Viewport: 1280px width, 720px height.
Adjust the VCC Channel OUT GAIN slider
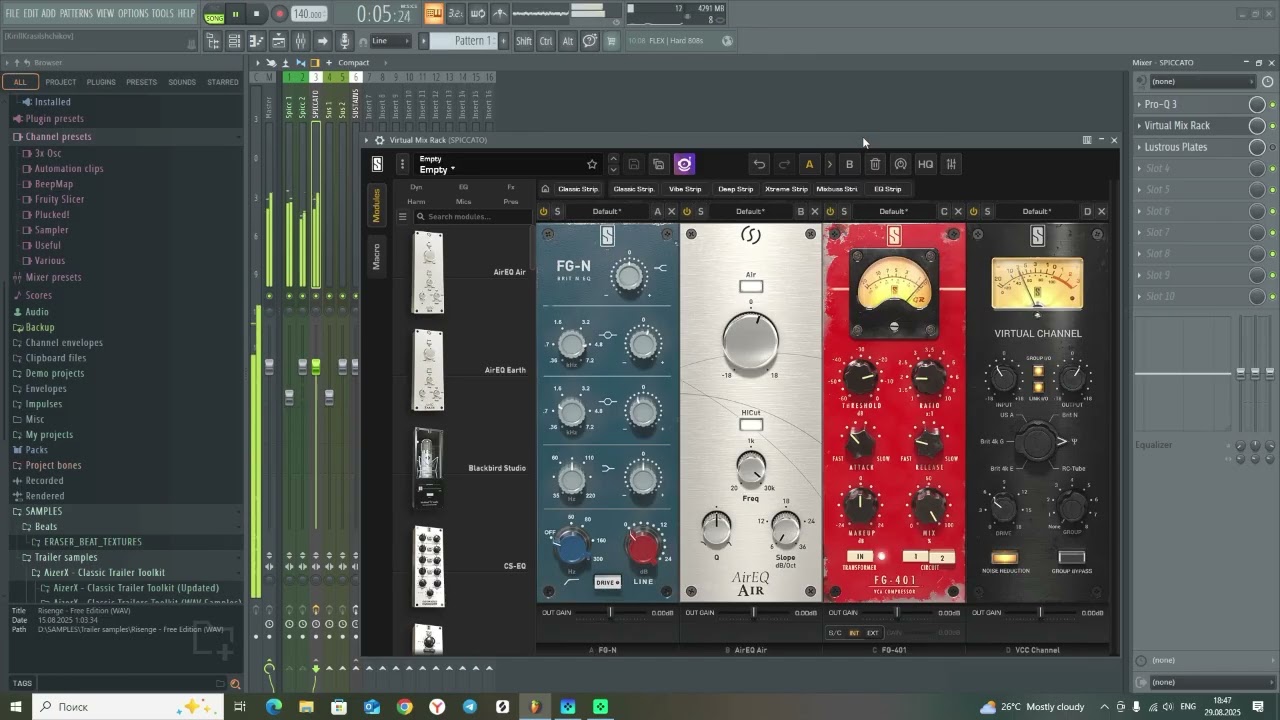[x=1040, y=613]
